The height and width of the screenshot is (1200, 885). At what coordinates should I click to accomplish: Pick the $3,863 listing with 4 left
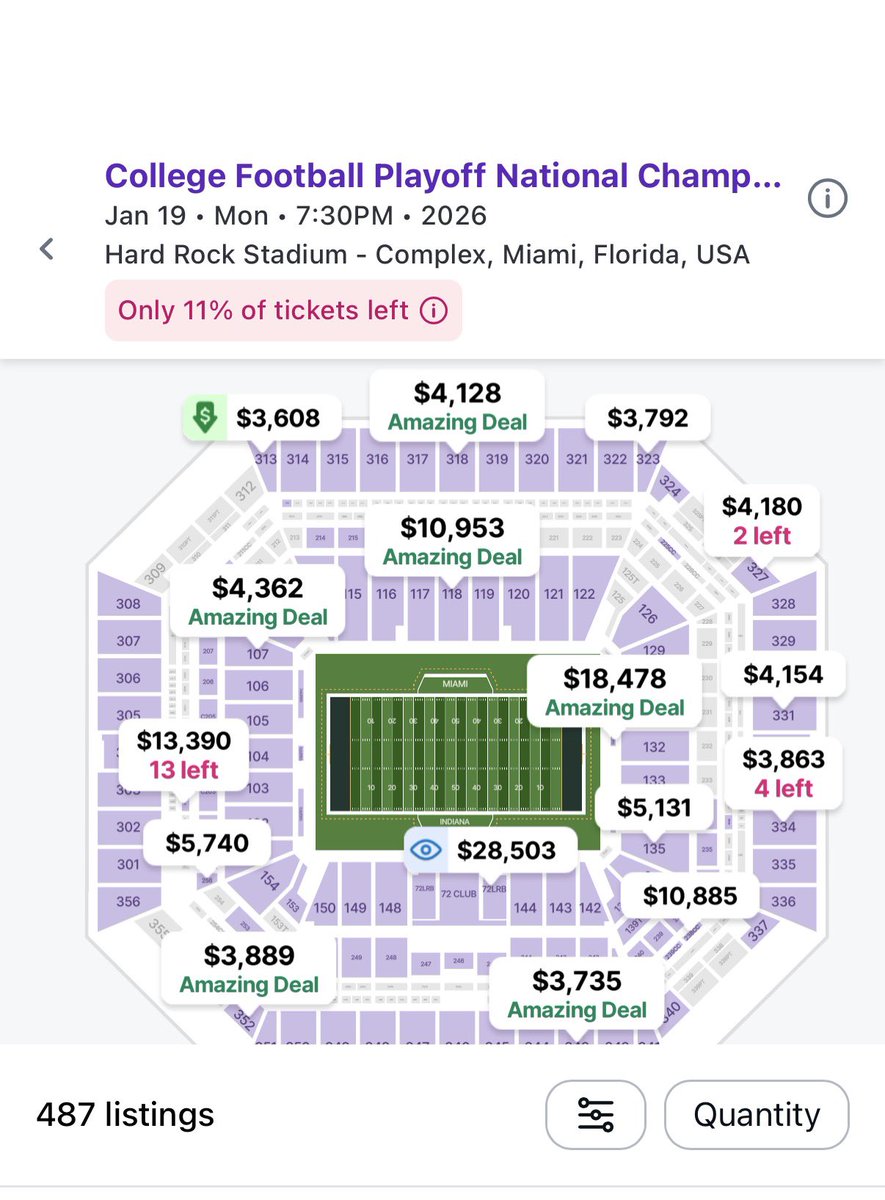783,772
